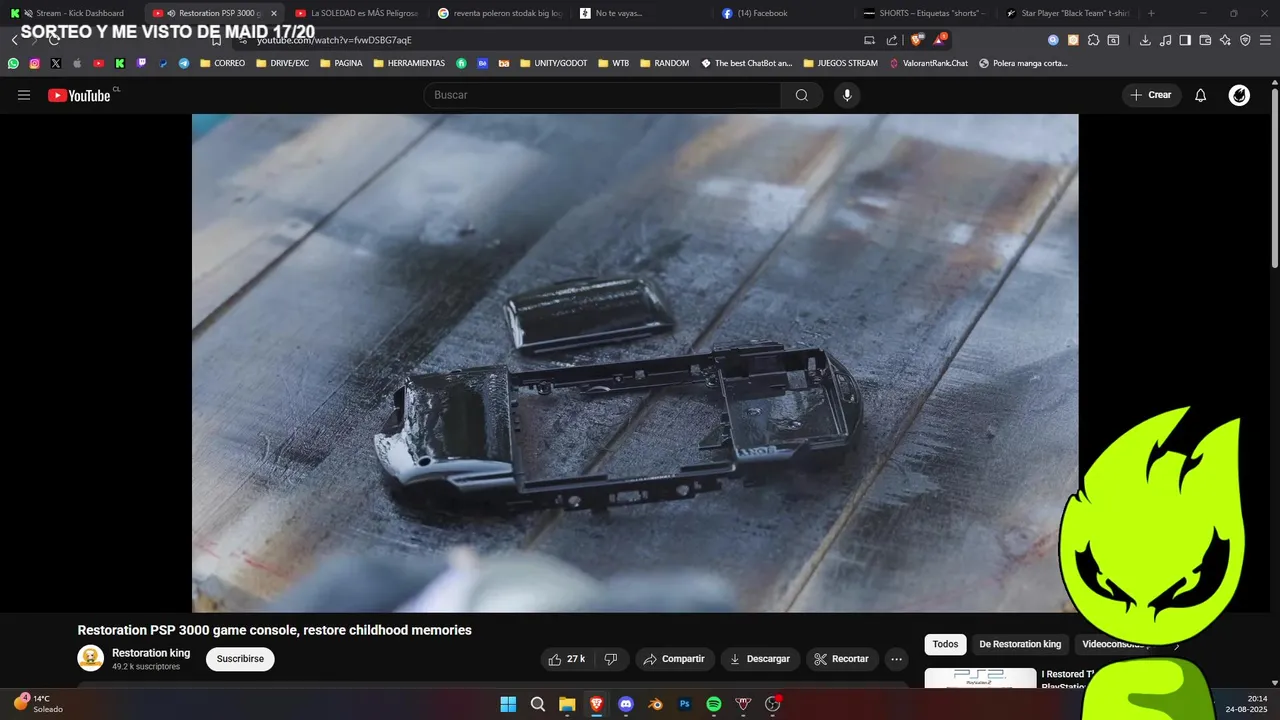This screenshot has width=1280, height=720.
Task: Open Brave Rewards triangle icon
Action: [x=939, y=40]
